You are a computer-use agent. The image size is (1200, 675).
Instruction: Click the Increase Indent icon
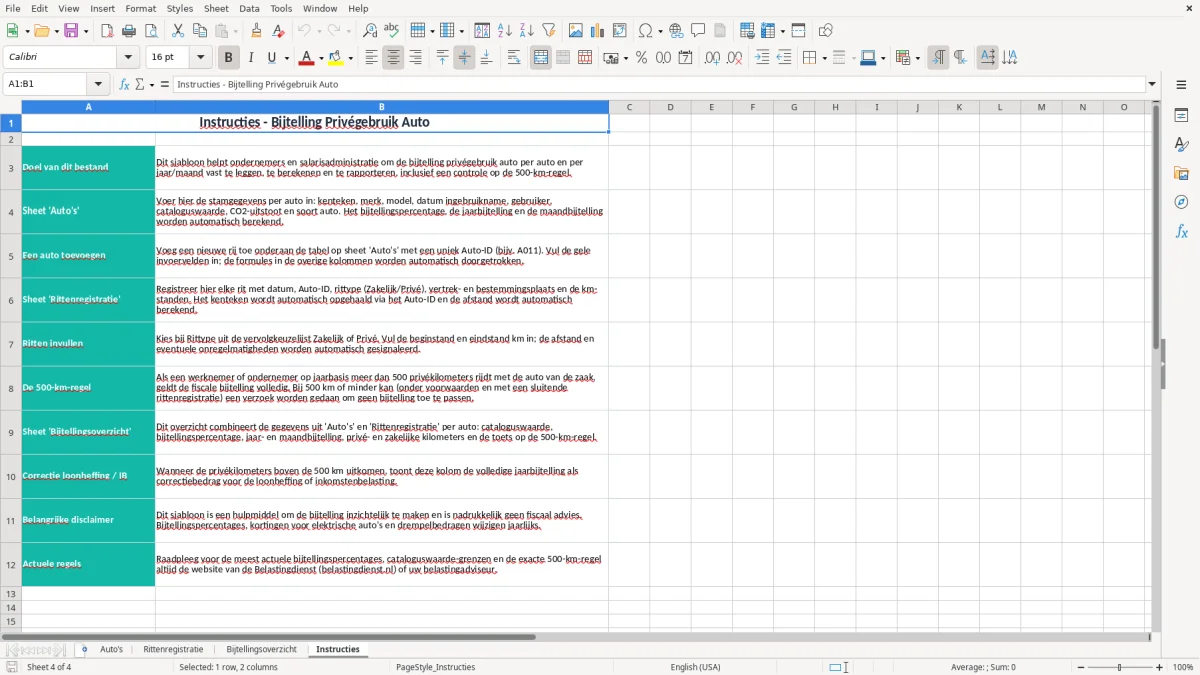tap(762, 58)
